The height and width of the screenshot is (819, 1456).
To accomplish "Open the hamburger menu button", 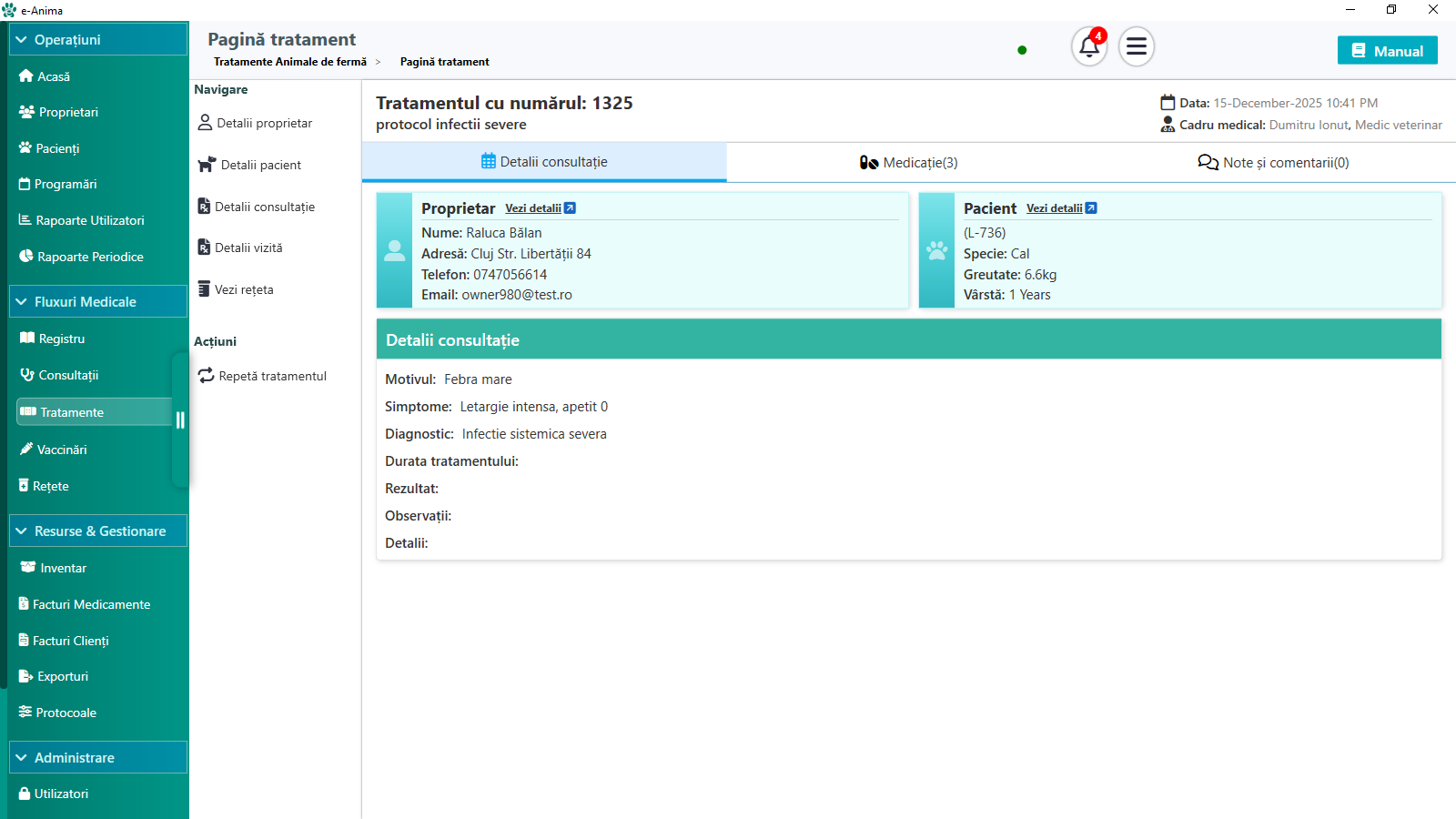I will 1136,46.
